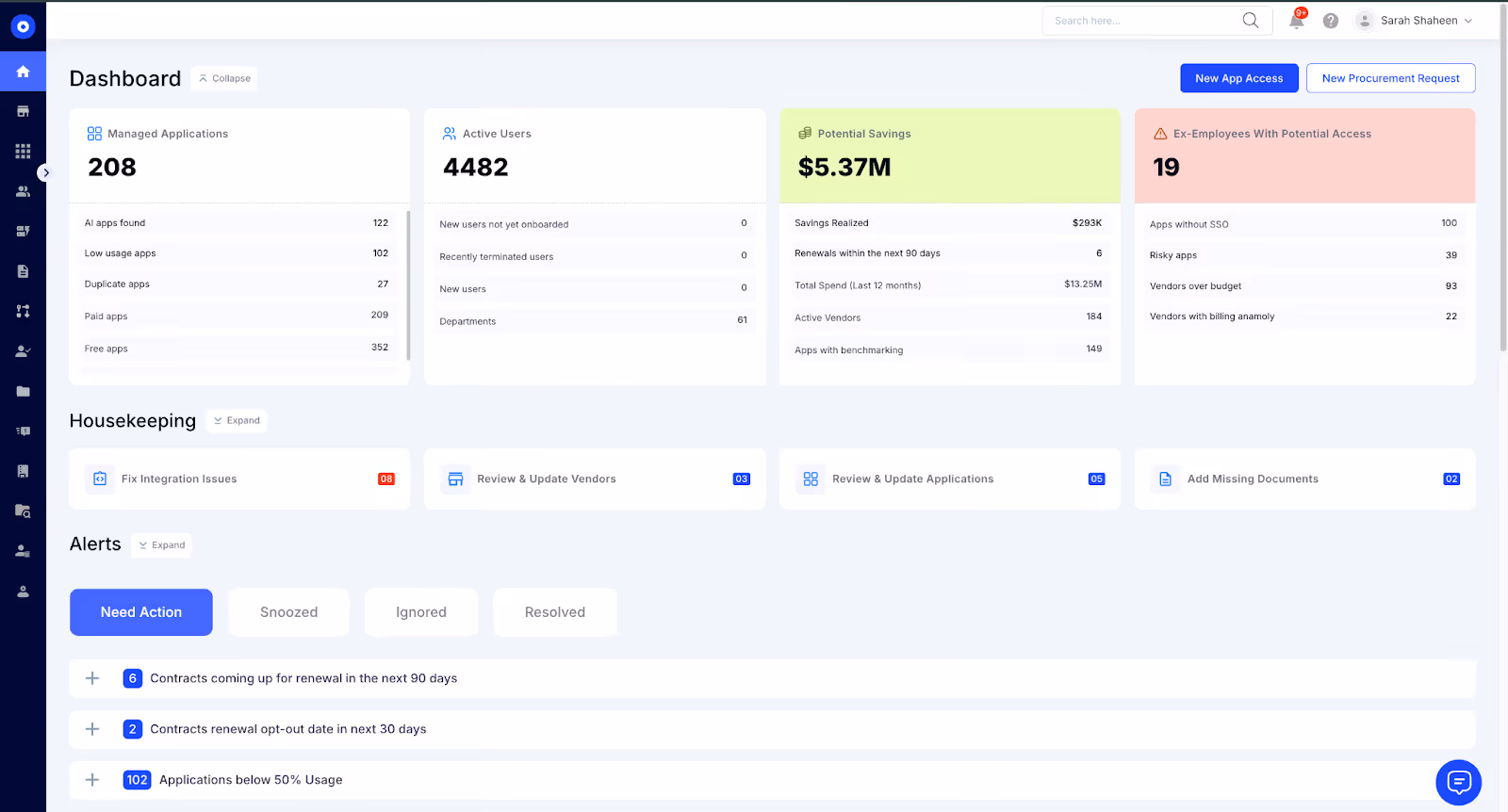The width and height of the screenshot is (1508, 812).
Task: Open the notifications bell
Action: tap(1297, 21)
